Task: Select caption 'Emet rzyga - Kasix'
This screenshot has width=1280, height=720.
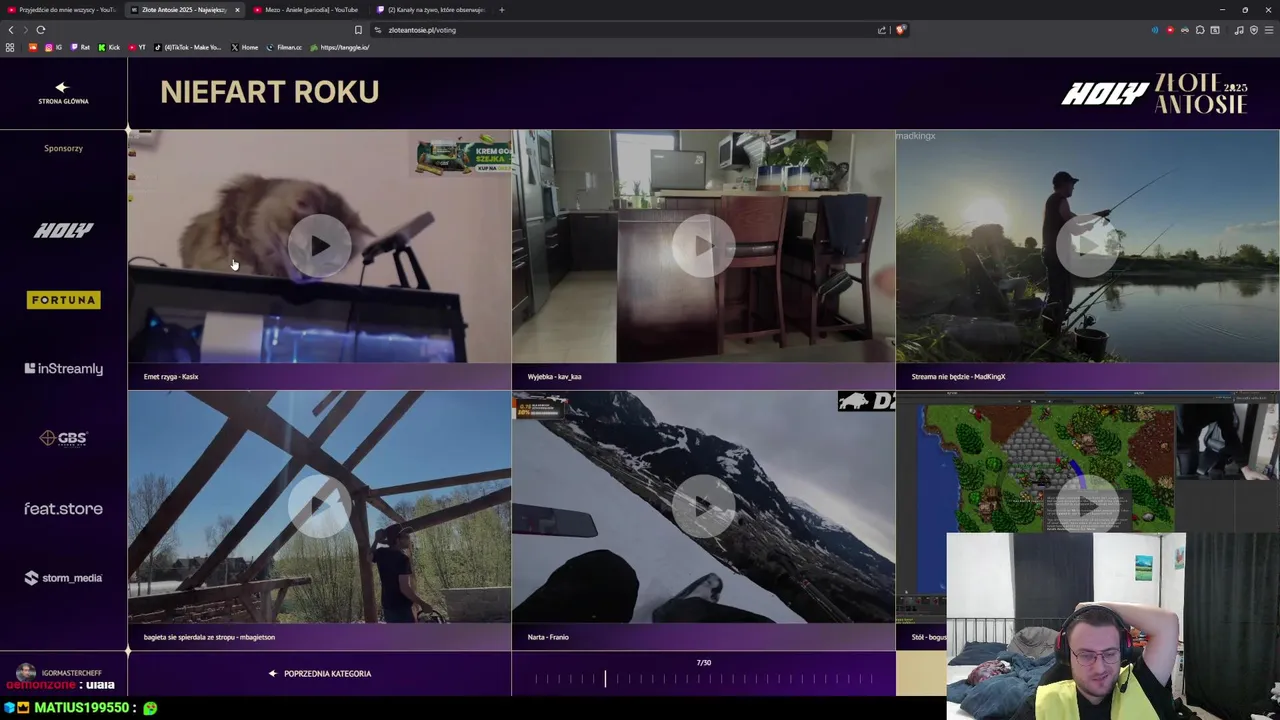Action: pyautogui.click(x=171, y=377)
